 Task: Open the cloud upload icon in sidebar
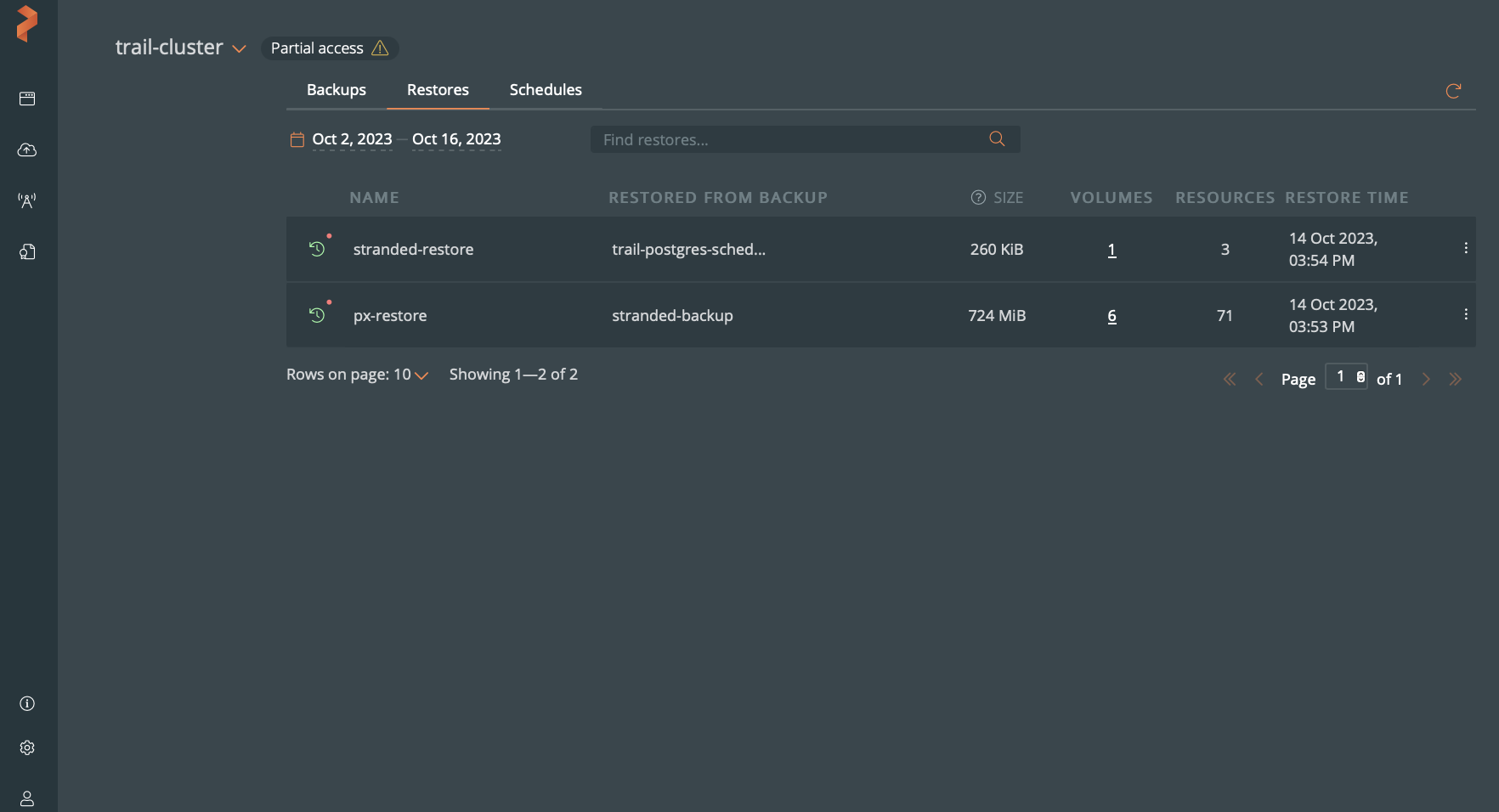point(27,150)
